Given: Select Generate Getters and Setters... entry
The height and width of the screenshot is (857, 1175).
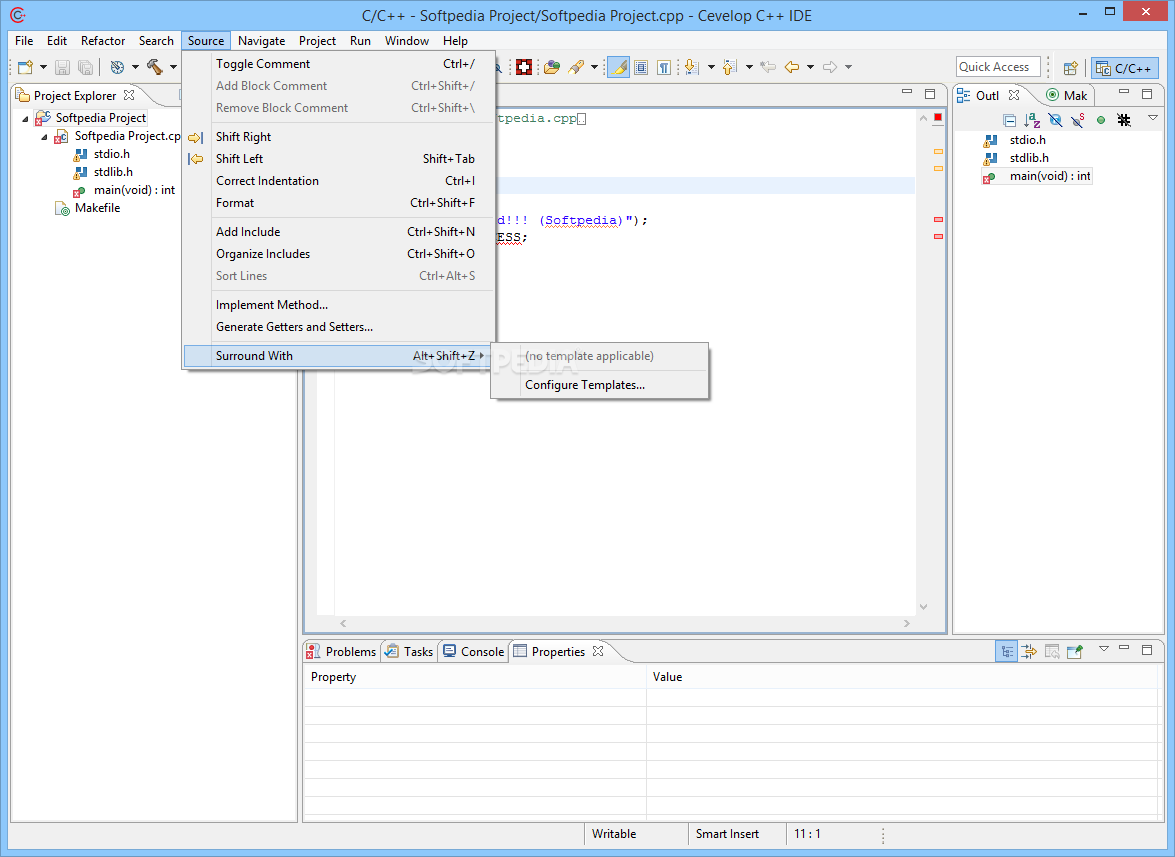Looking at the screenshot, I should click(x=339, y=327).
